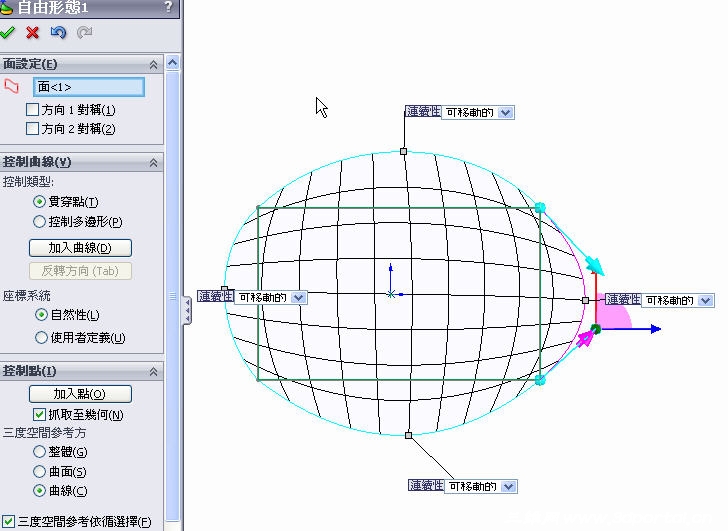Image resolution: width=728 pixels, height=531 pixels.
Task: Click 反轉方向 (Tab) button
Action: click(x=80, y=271)
